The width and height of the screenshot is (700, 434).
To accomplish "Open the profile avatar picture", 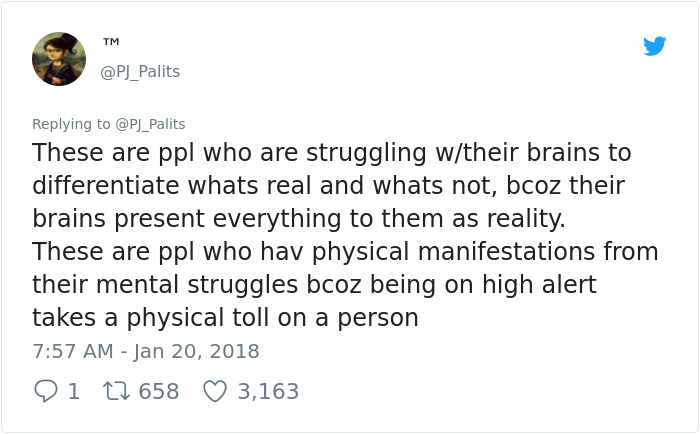I will 59,59.
